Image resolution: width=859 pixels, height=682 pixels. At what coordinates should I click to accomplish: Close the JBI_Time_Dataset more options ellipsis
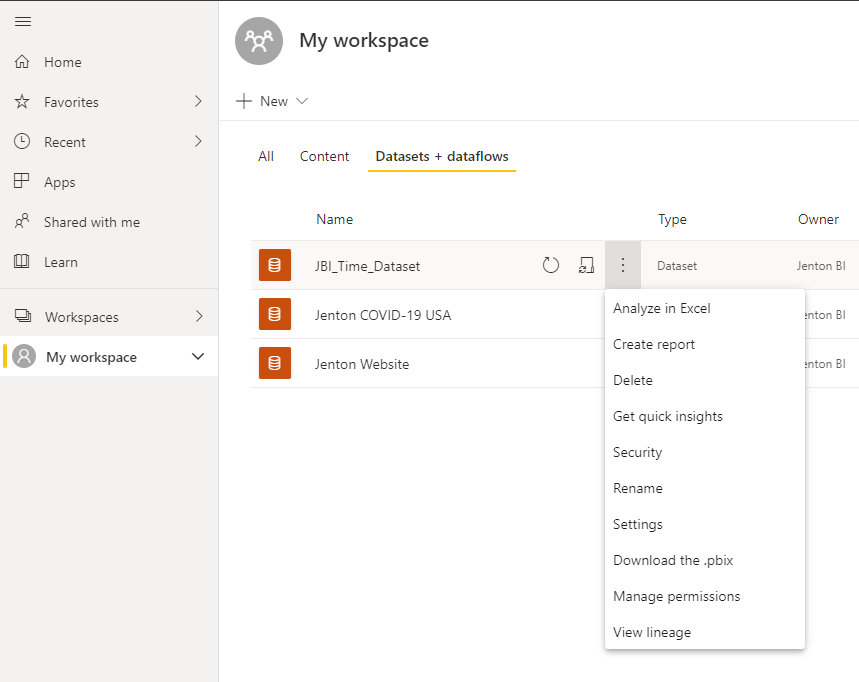[622, 265]
